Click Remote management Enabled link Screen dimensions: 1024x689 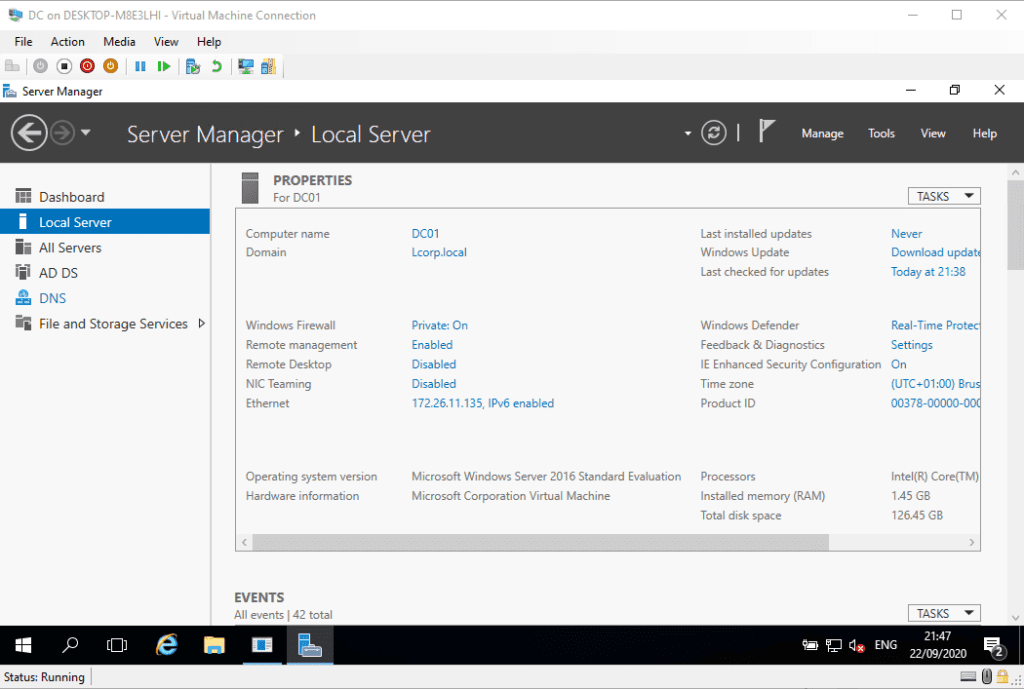click(x=432, y=345)
